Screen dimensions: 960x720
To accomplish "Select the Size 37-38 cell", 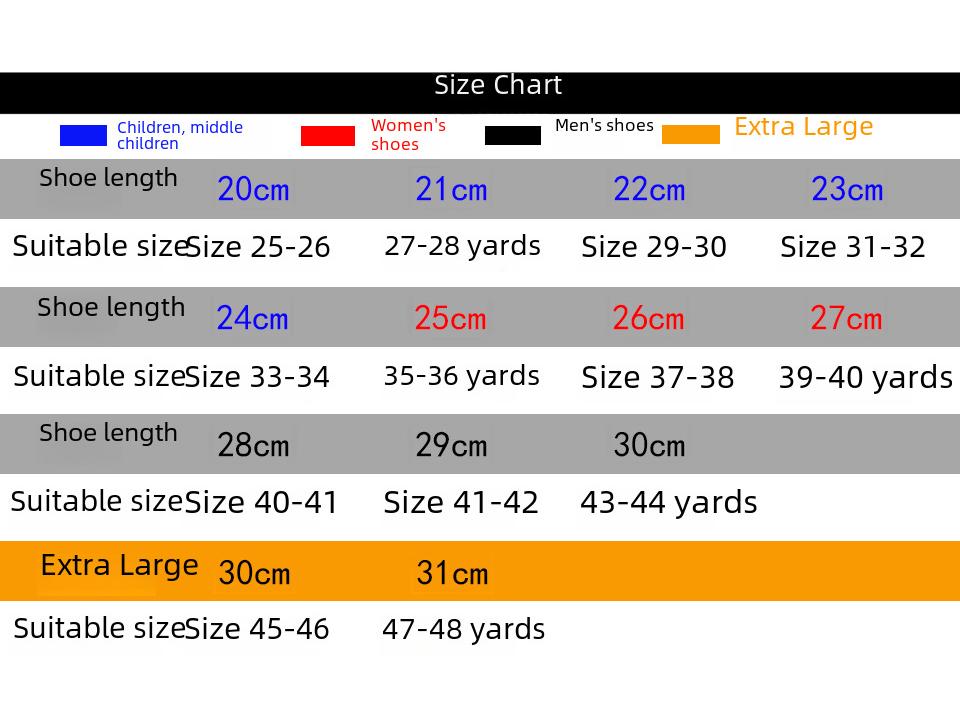I will [657, 378].
